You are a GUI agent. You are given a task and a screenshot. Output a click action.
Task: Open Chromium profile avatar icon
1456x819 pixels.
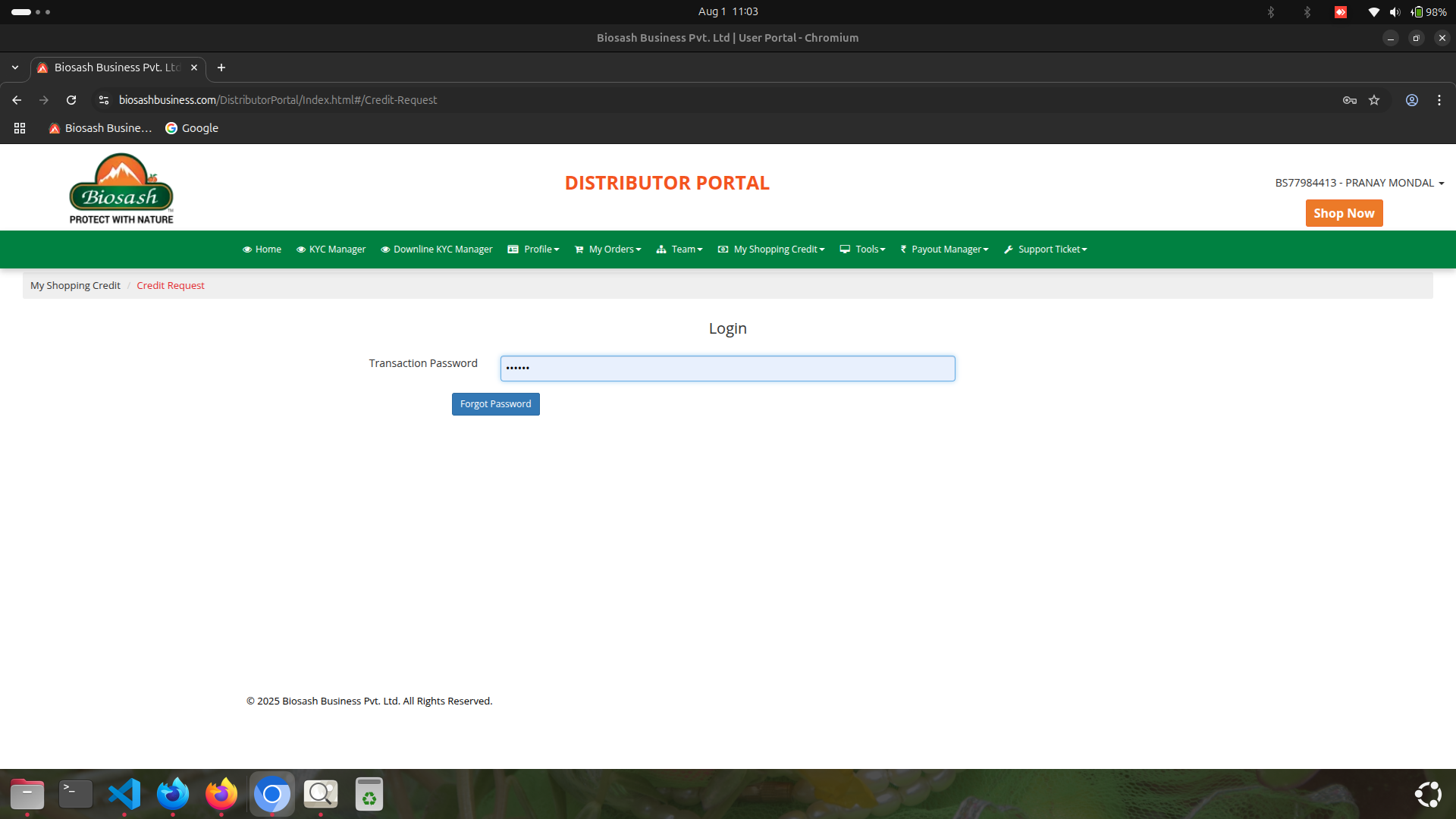click(x=1412, y=100)
